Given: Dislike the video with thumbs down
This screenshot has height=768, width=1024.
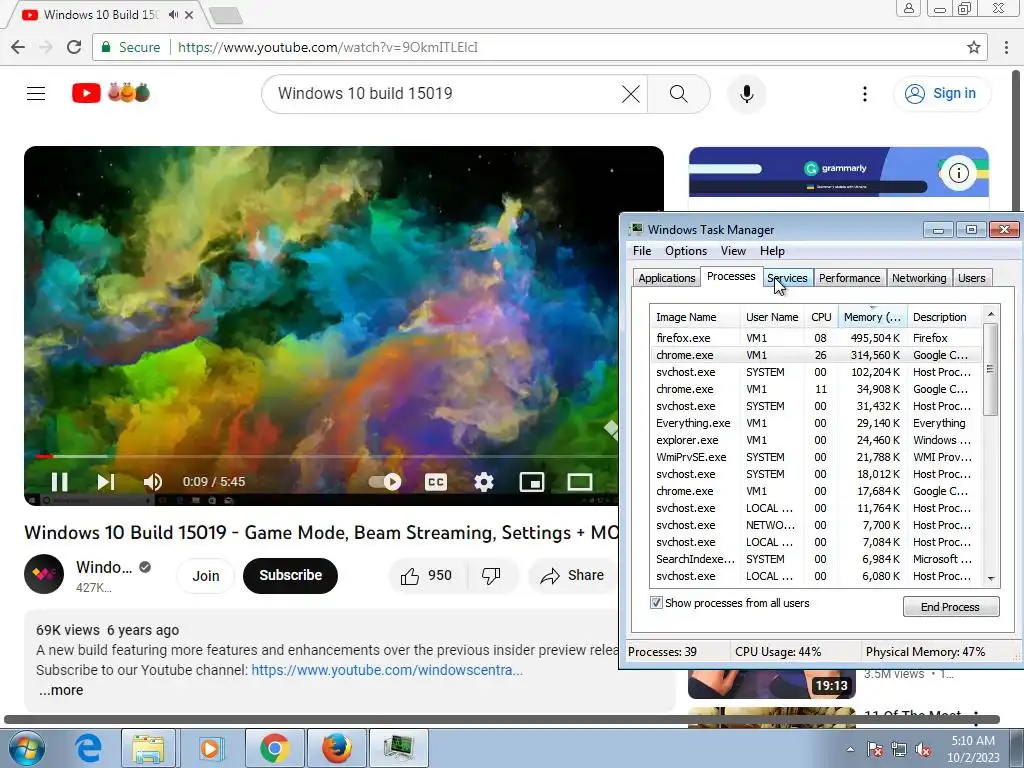Looking at the screenshot, I should [x=491, y=575].
